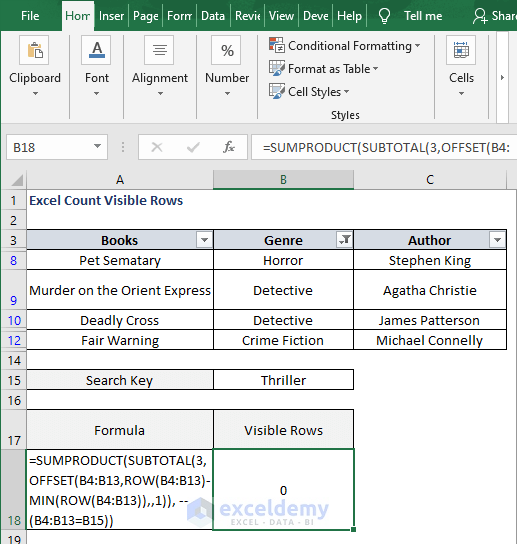This screenshot has height=544, width=517.
Task: Click inside the formula bar input
Action: [x=384, y=147]
